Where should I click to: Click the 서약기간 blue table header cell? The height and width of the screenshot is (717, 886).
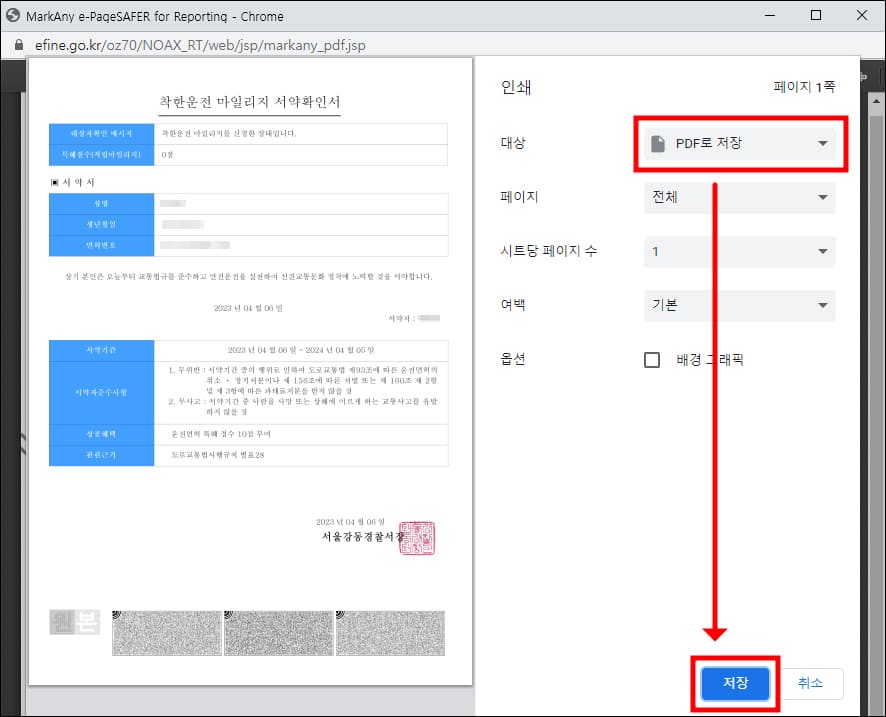(101, 351)
